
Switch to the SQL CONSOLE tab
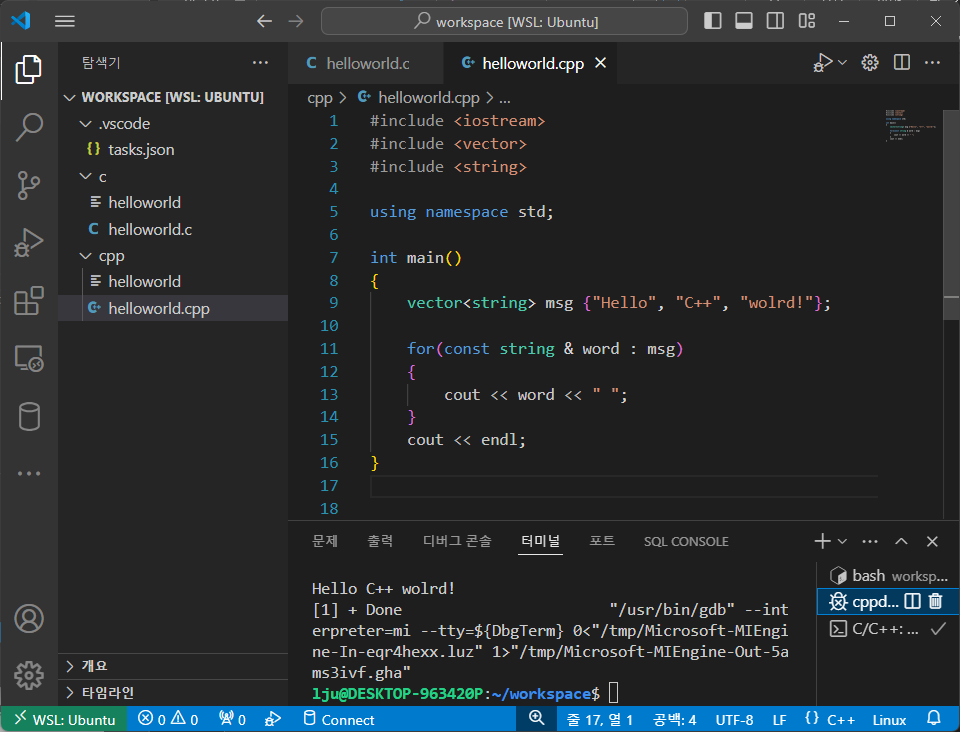[686, 542]
